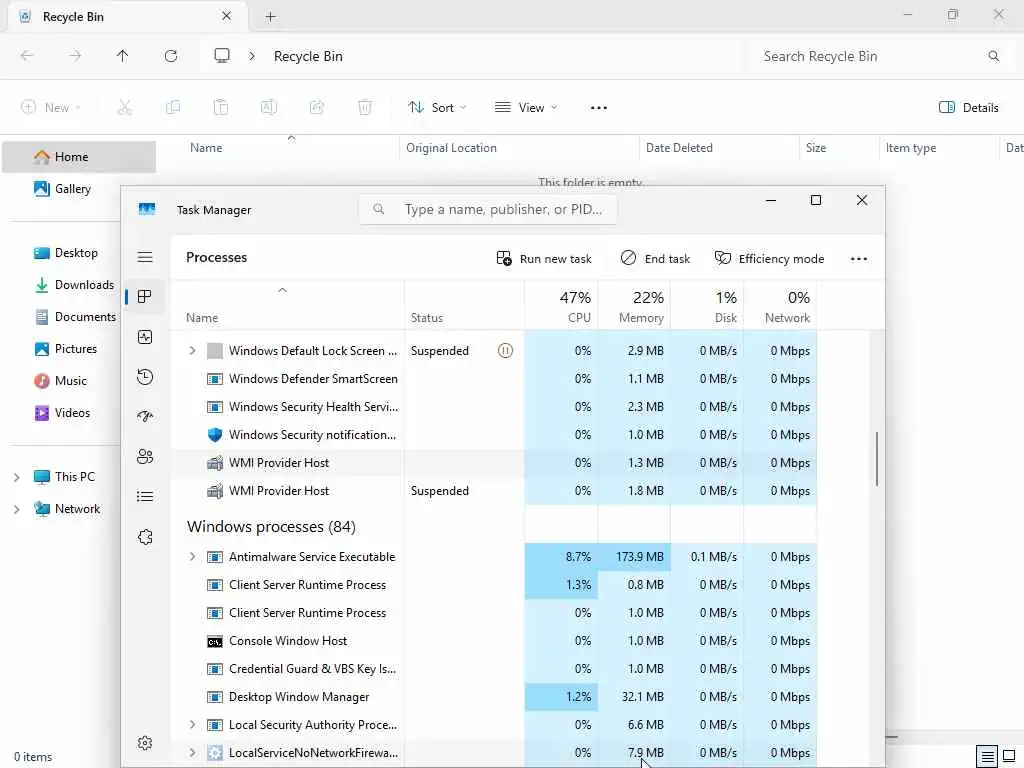The image size is (1024, 768).
Task: Go up one level in File Explorer
Action: (122, 56)
